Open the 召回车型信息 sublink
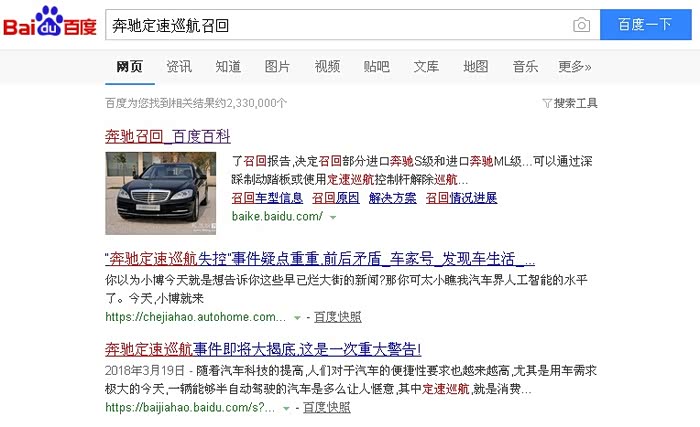 pyautogui.click(x=267, y=198)
